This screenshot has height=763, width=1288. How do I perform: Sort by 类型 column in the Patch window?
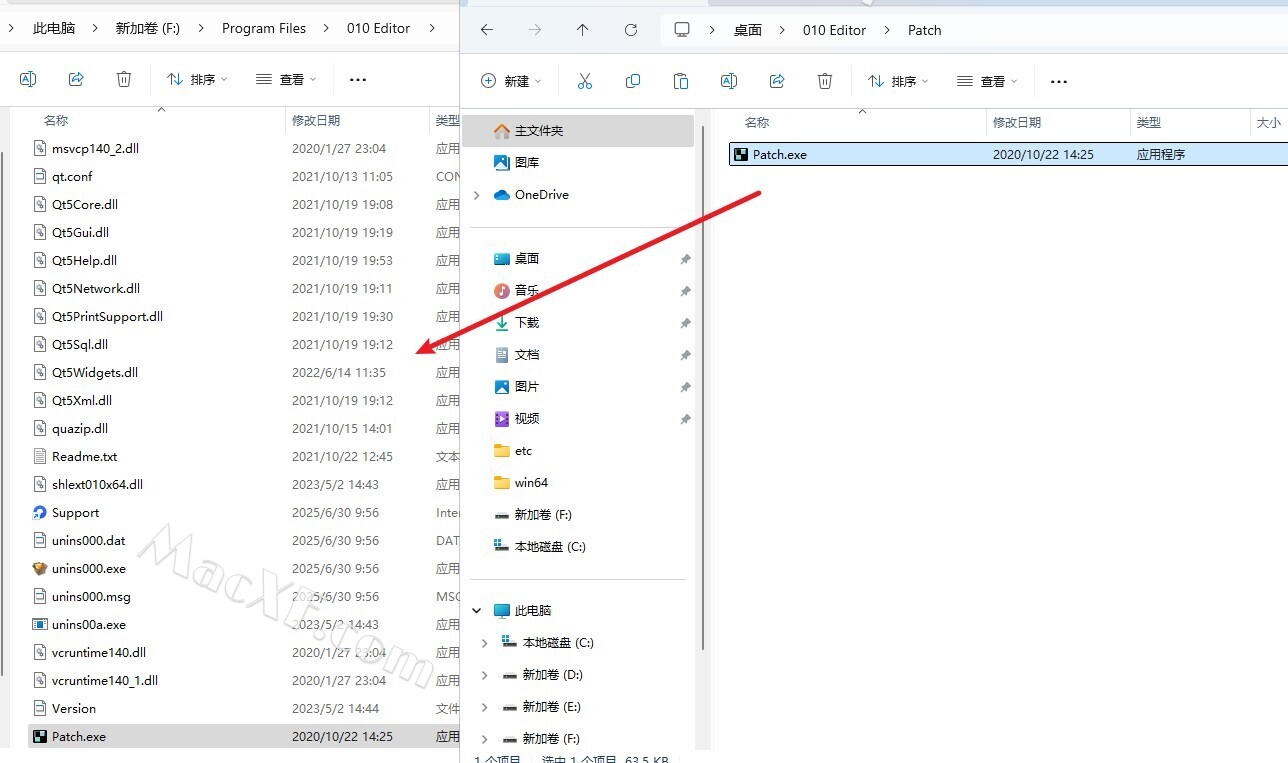click(1149, 122)
